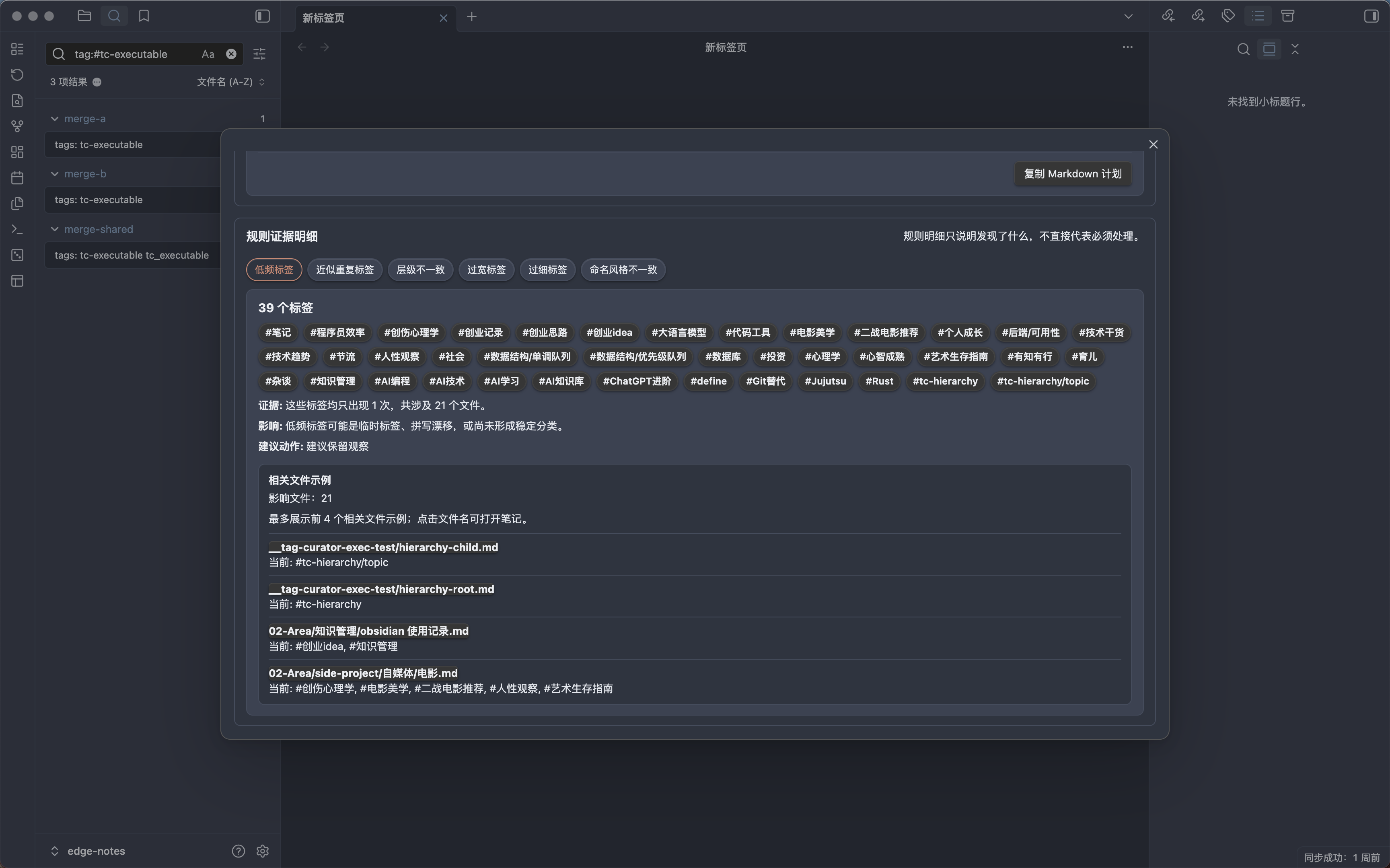Switch to 过细标签 tab
1390x868 pixels.
click(547, 270)
